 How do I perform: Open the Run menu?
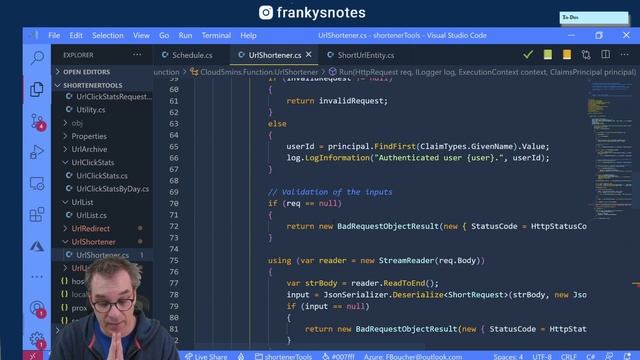[185, 36]
